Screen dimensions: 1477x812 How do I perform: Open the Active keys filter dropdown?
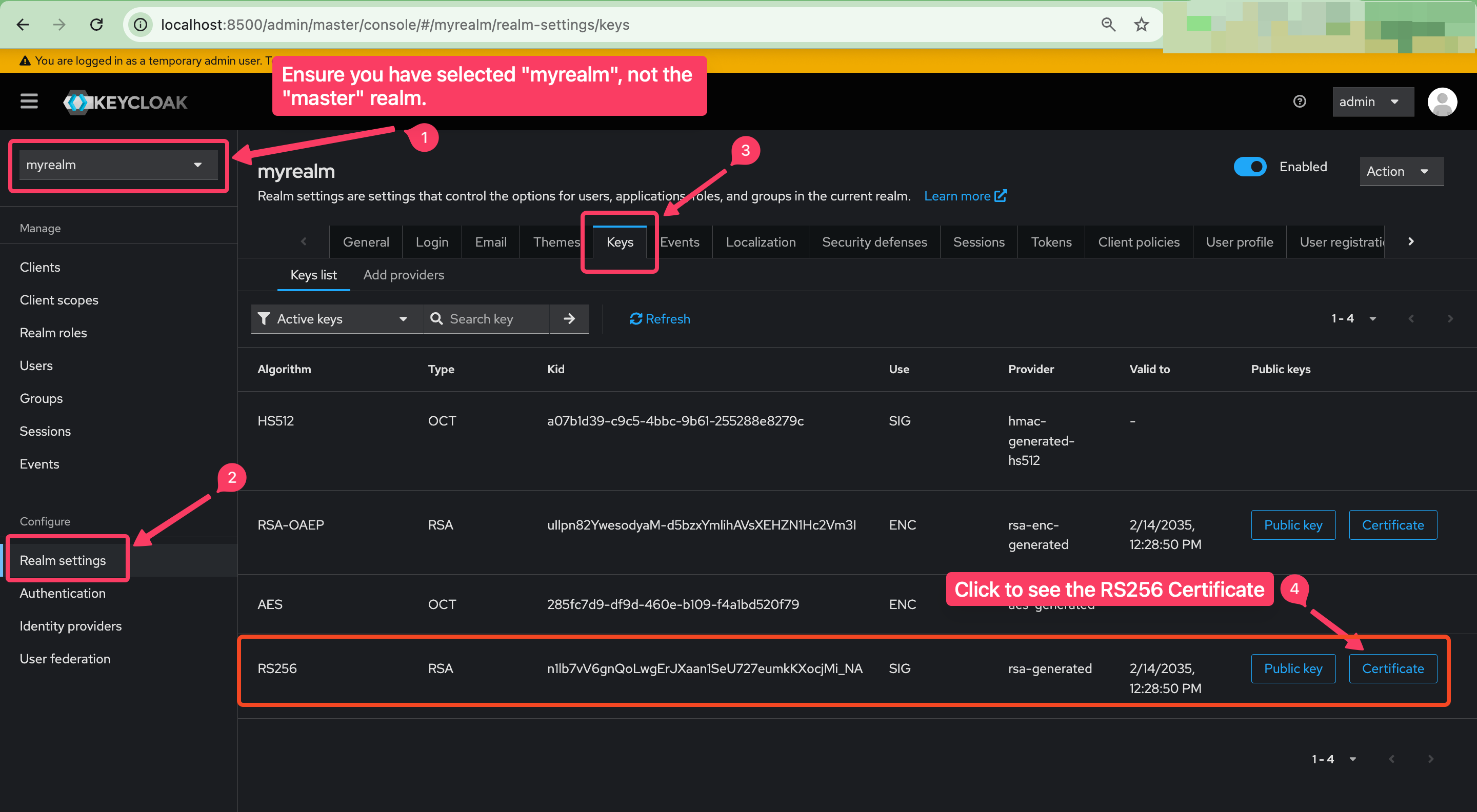point(337,319)
